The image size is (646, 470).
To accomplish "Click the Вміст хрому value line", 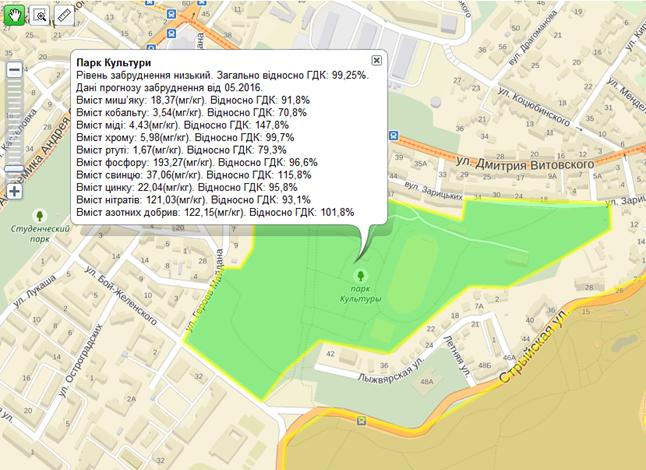I will click(x=185, y=137).
